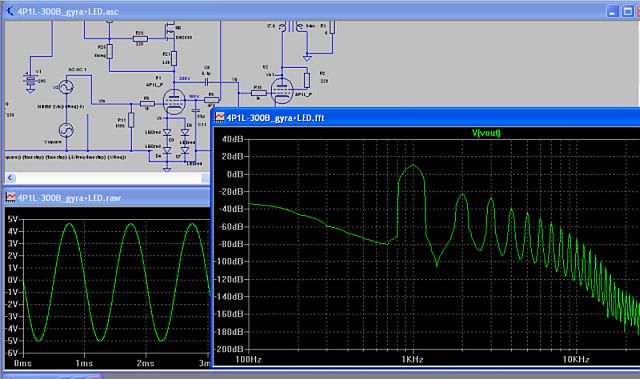
Task: Click the schematic's left scroll arrow
Action: pos(10,178)
